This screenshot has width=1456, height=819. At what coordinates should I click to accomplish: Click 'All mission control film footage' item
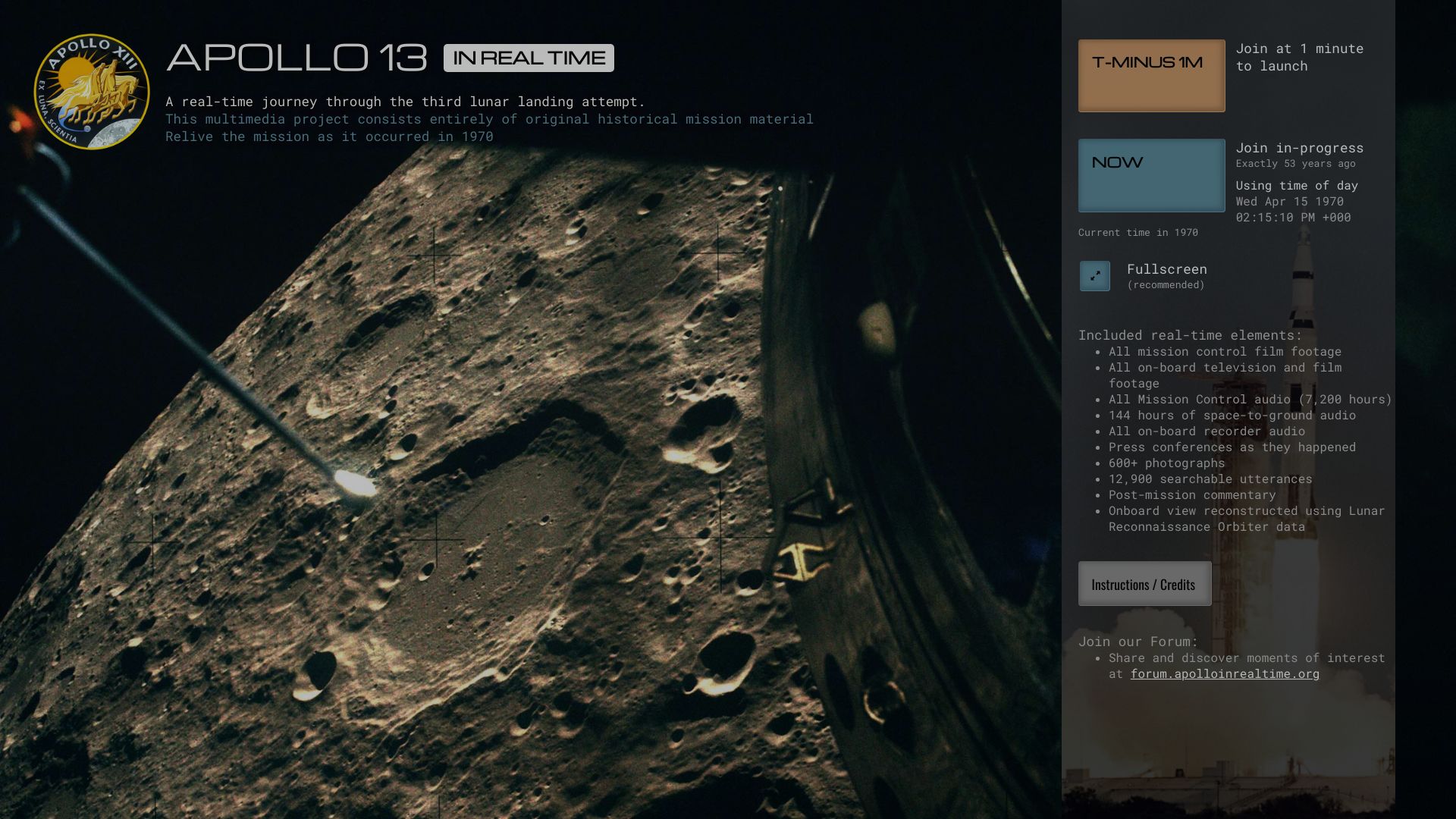(1225, 352)
